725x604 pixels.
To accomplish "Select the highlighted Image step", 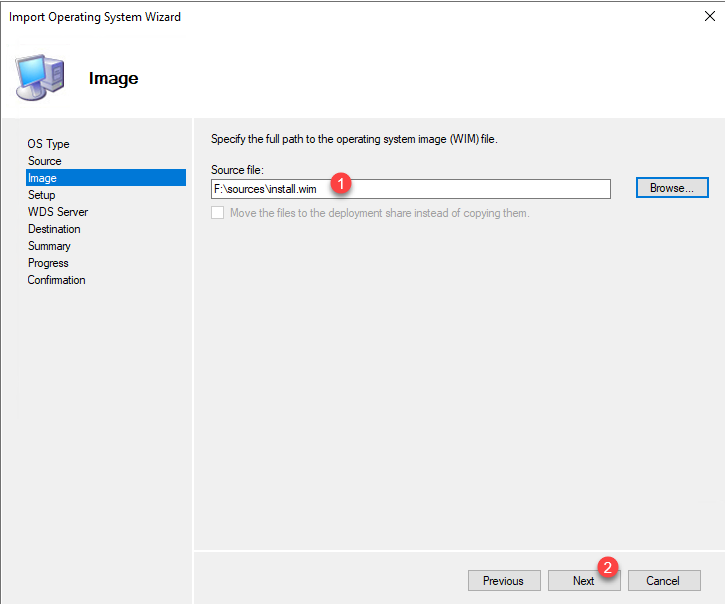I will (x=42, y=178).
